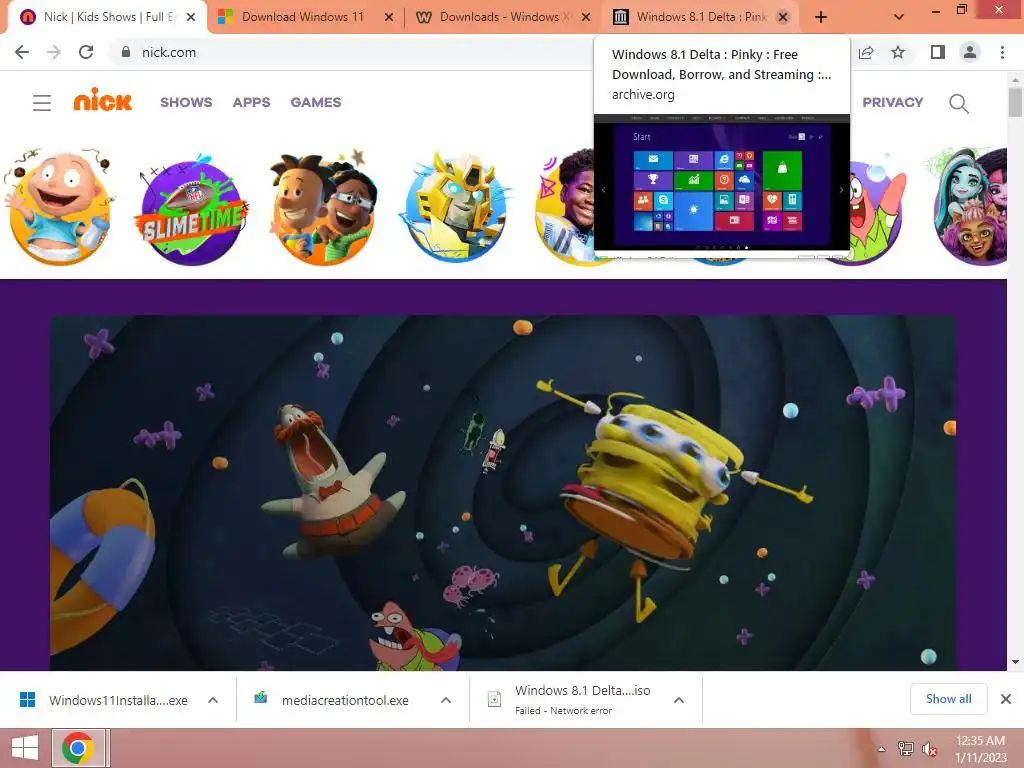This screenshot has height=768, width=1024.
Task: Open a new tab
Action: point(821,17)
